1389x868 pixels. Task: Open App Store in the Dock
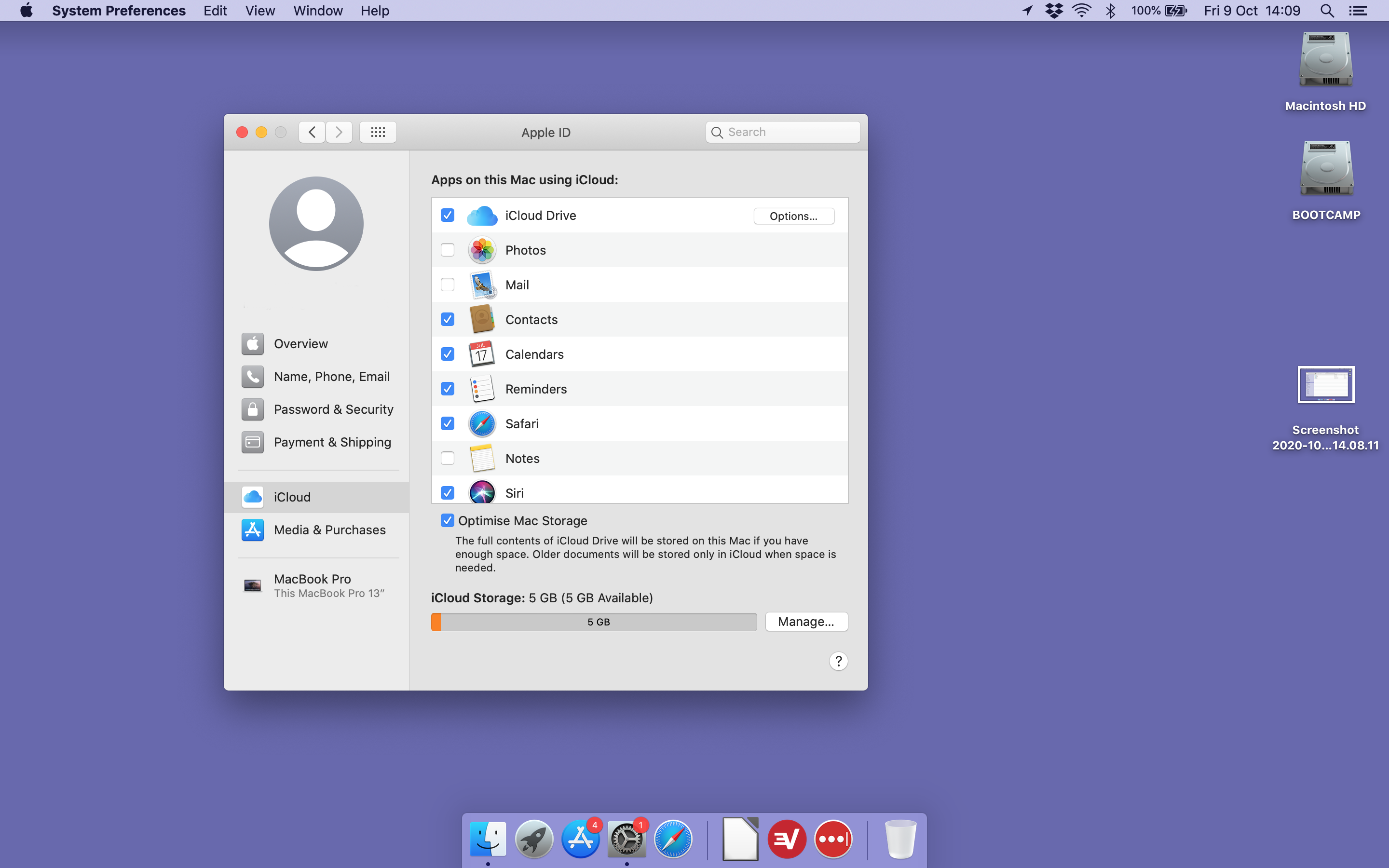(x=580, y=839)
